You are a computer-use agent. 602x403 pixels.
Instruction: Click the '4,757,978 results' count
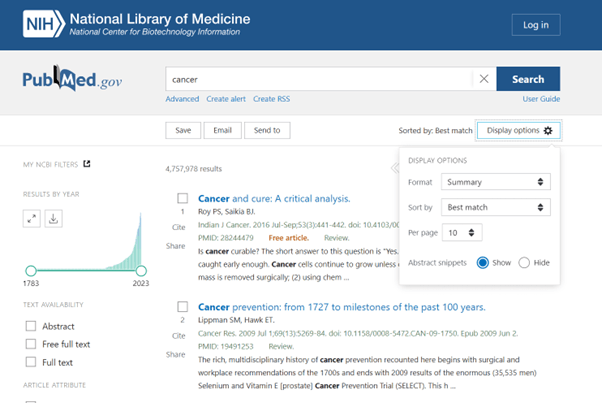[194, 169]
